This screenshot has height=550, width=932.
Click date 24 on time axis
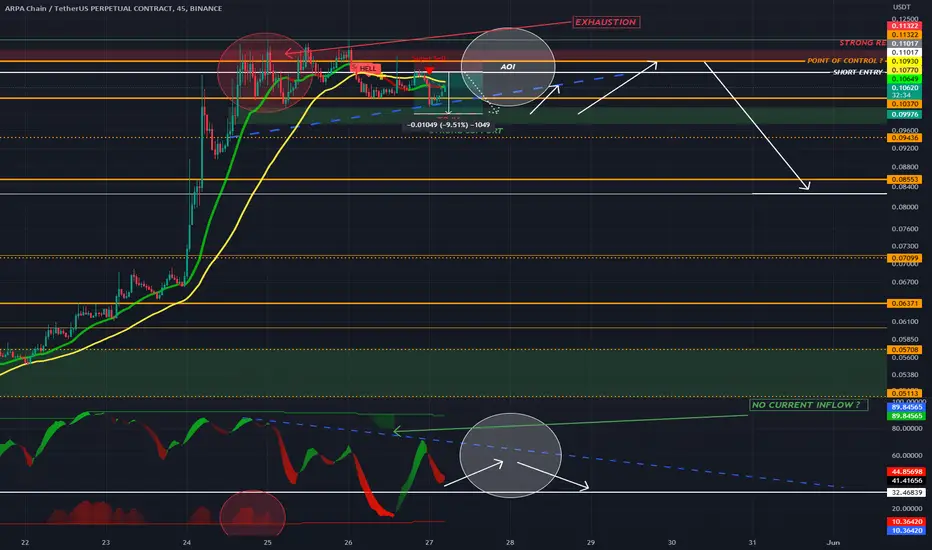point(187,542)
